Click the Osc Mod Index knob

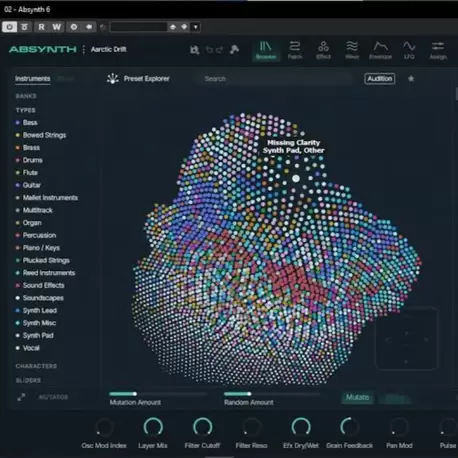(104, 427)
